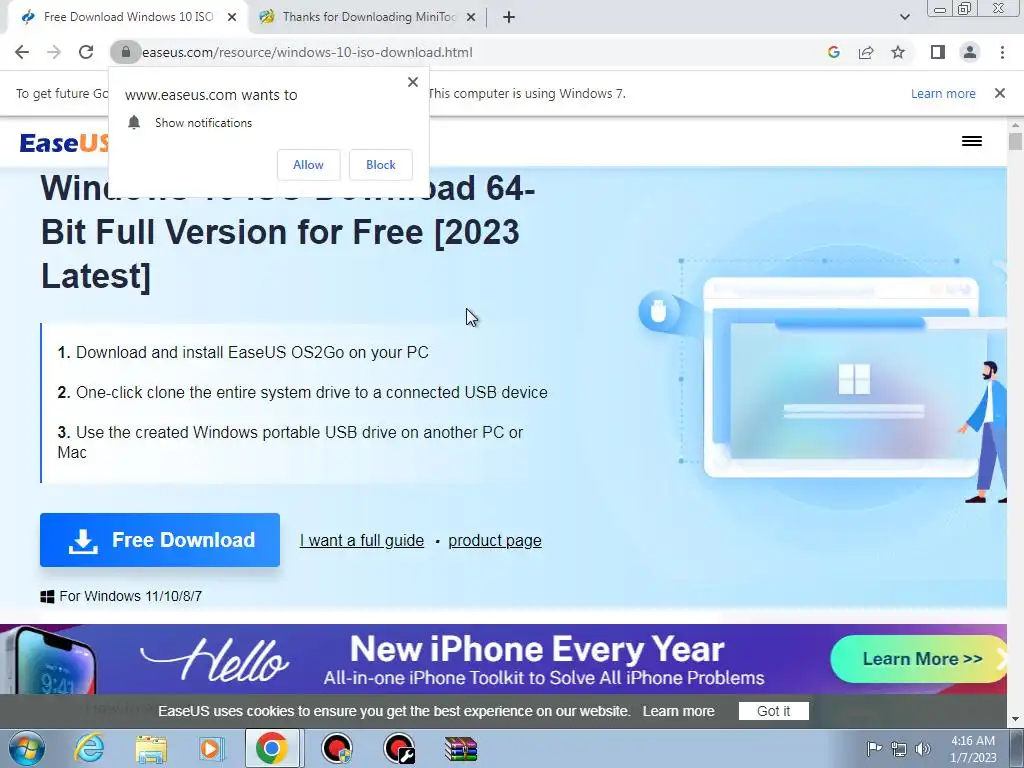Open the product page link
The width and height of the screenshot is (1024, 768).
pos(495,541)
